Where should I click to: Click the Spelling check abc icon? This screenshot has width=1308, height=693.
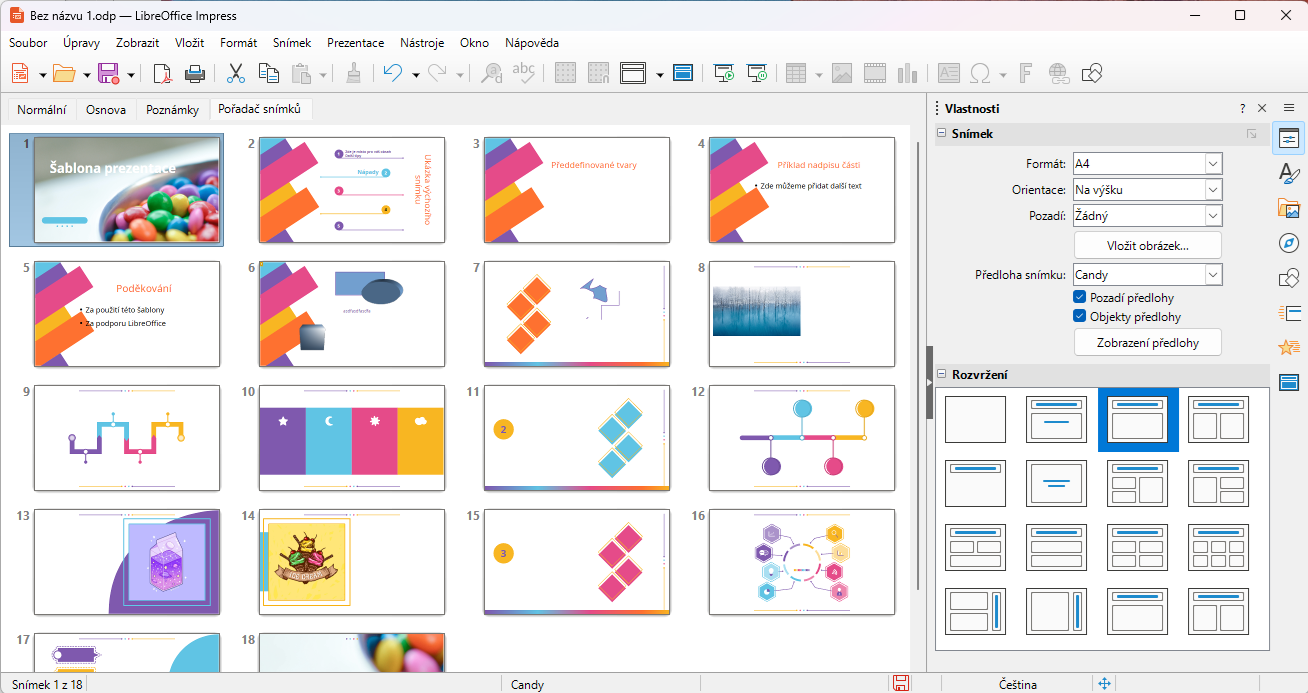[523, 73]
